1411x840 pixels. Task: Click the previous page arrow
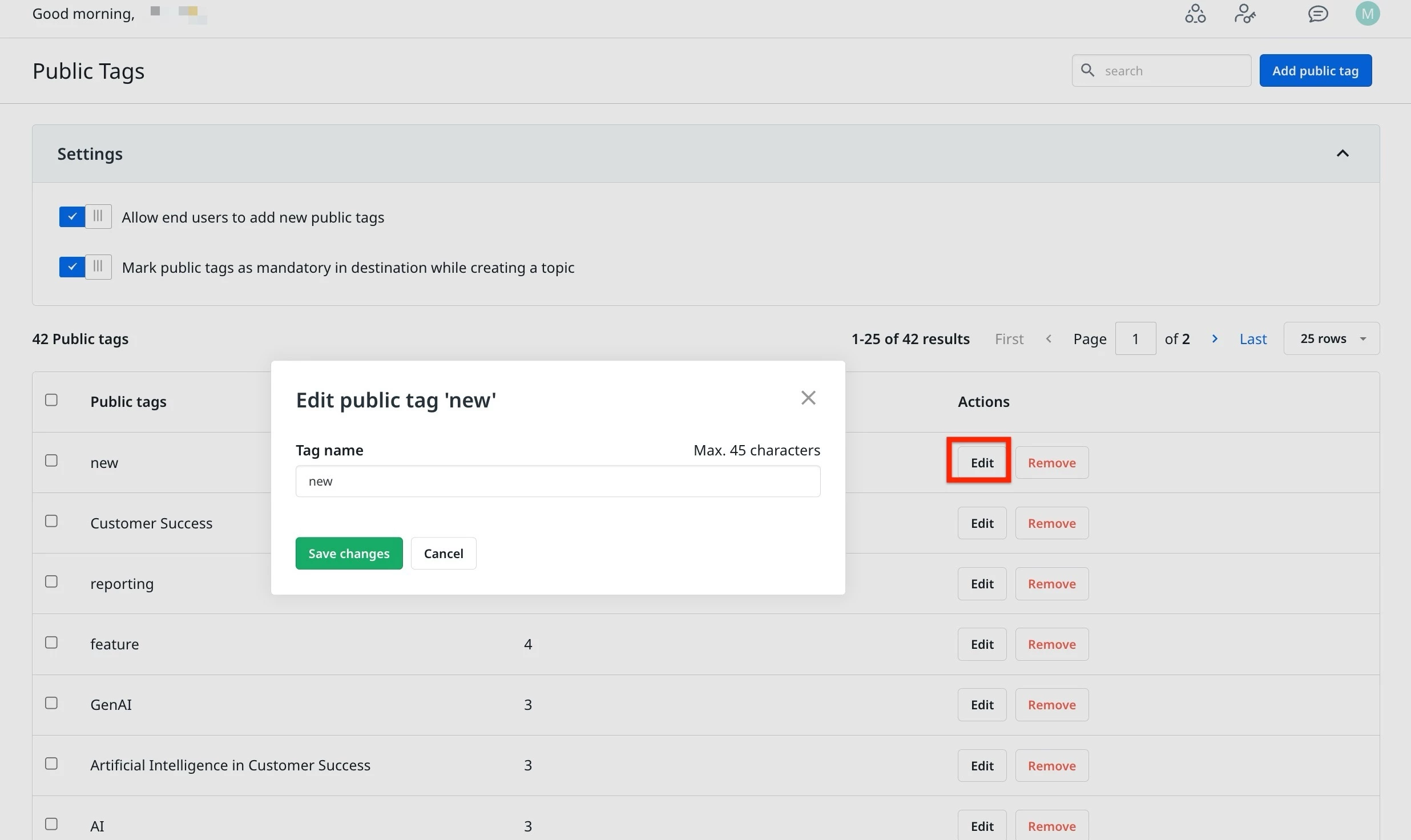1049,339
